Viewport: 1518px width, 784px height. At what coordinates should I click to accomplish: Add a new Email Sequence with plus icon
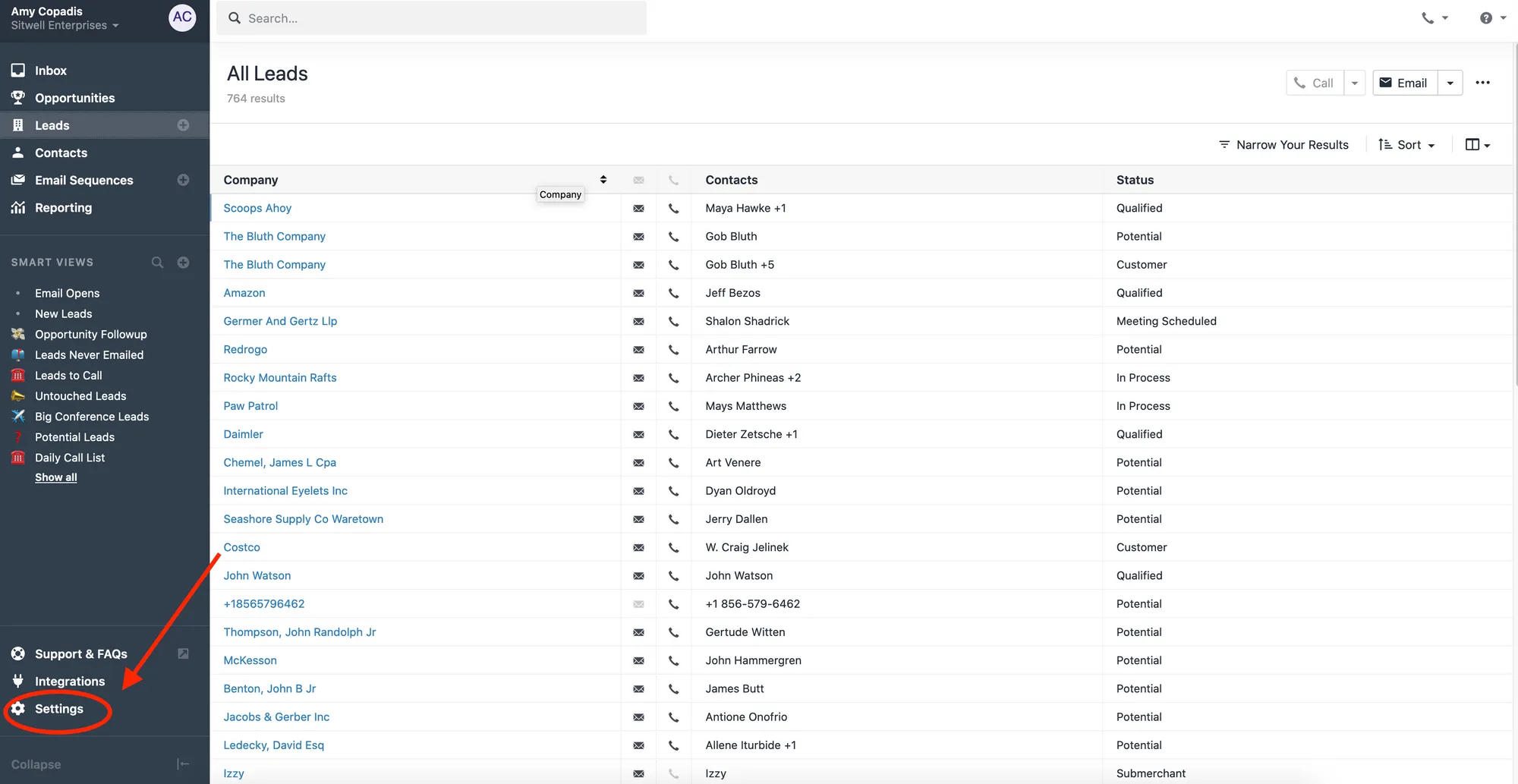tap(183, 180)
